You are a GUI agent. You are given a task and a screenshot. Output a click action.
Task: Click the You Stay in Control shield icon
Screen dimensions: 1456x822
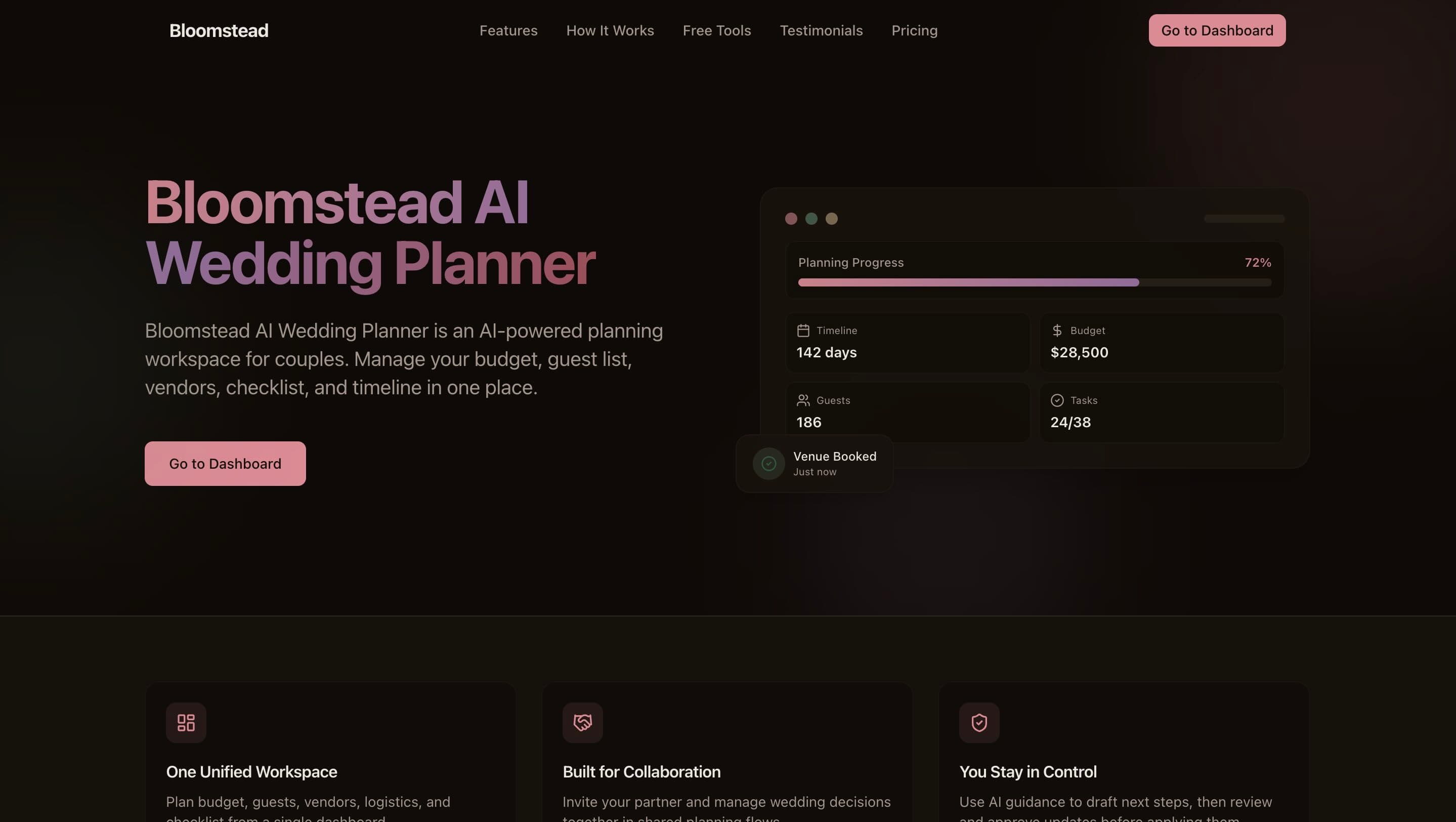coord(979,722)
